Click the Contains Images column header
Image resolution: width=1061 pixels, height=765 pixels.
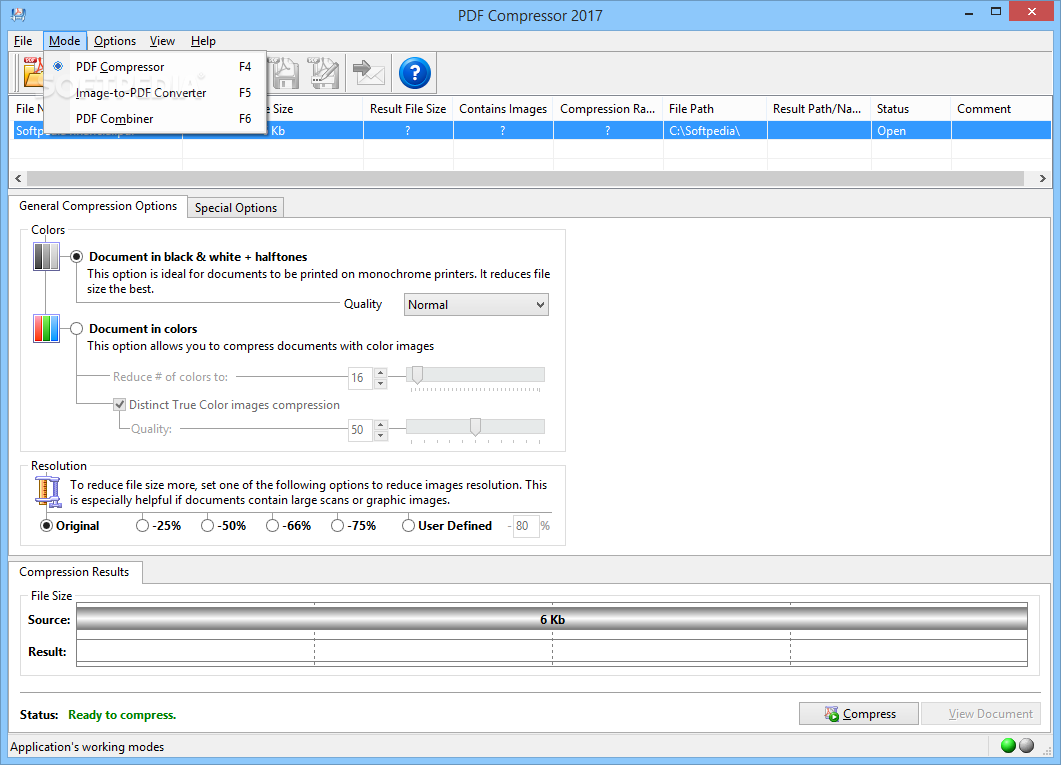click(503, 108)
